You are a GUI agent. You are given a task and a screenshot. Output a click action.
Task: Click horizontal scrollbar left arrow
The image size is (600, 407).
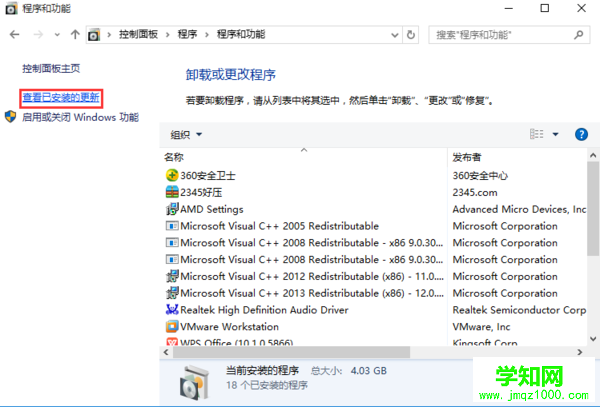point(166,352)
